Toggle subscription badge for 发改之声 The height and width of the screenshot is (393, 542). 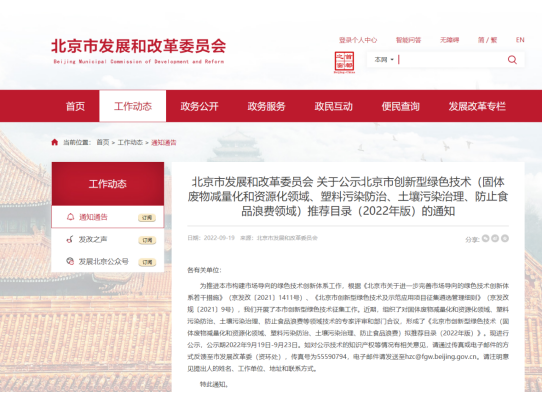[147, 240]
